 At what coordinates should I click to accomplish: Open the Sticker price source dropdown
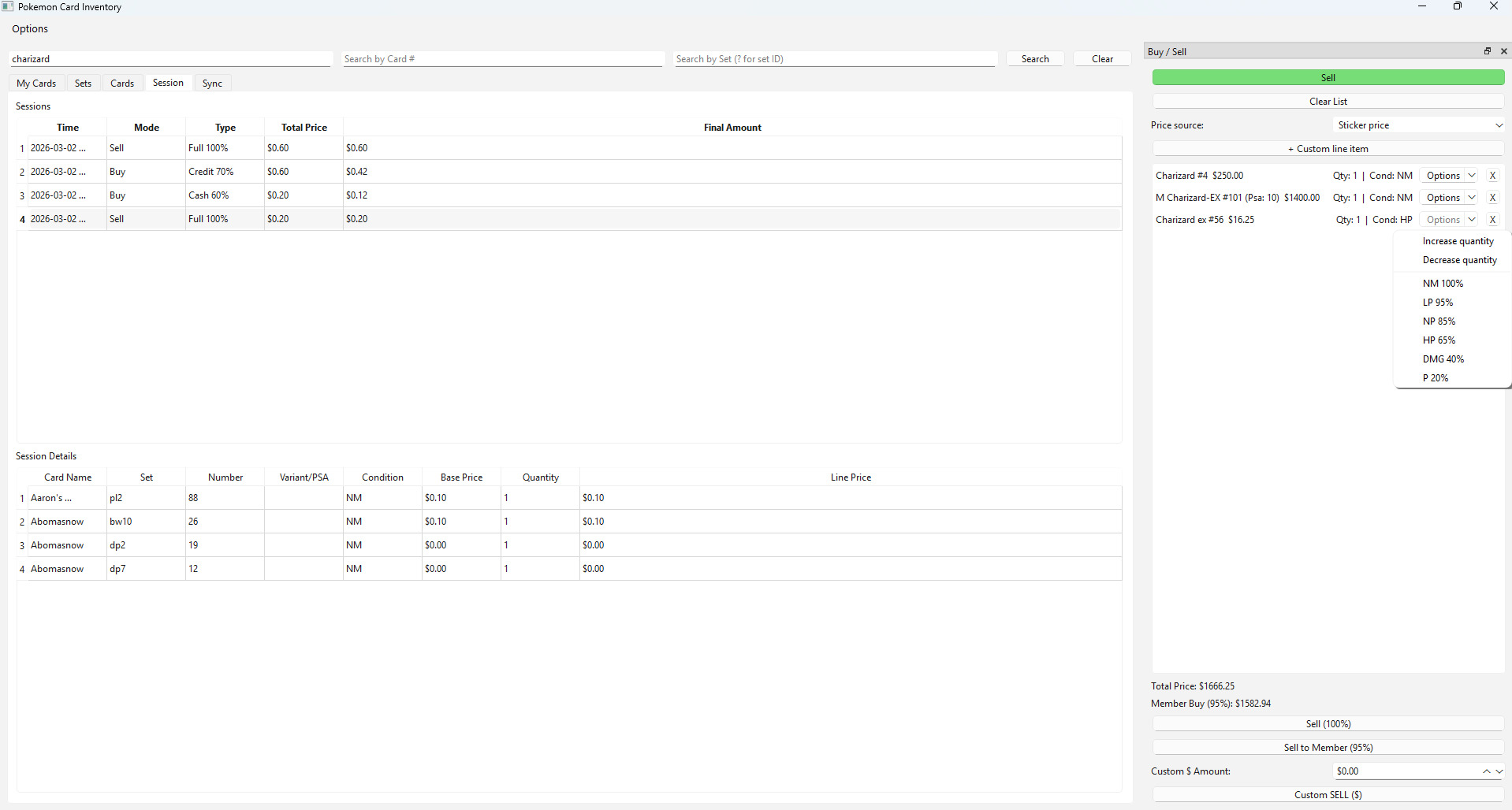(1417, 124)
